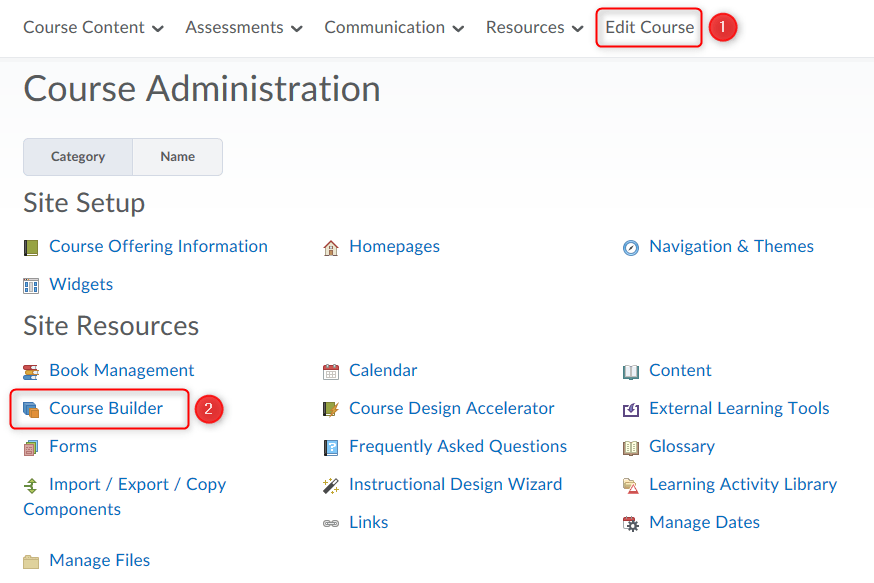Click the Calendar icon
Viewport: 874px width, 583px height.
click(331, 371)
